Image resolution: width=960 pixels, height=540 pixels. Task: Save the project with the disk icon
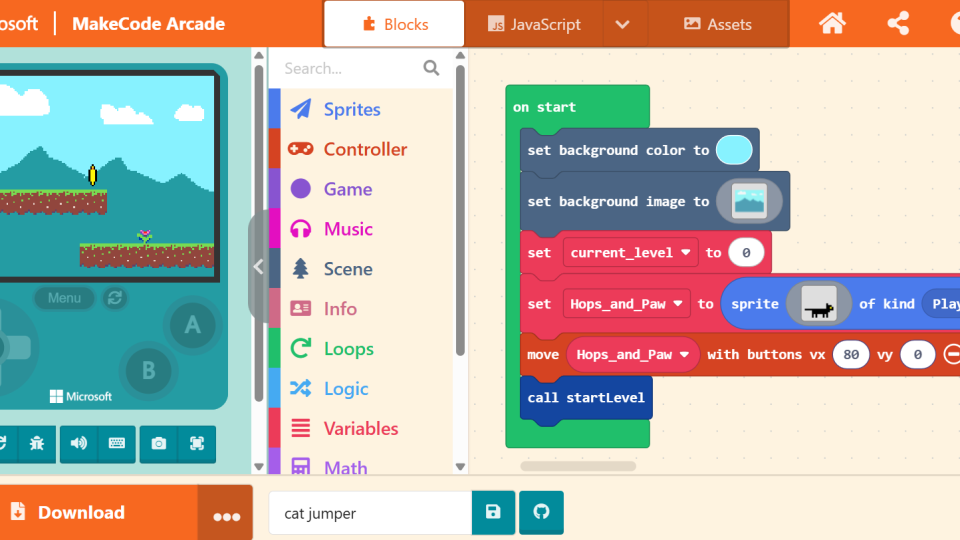[493, 512]
